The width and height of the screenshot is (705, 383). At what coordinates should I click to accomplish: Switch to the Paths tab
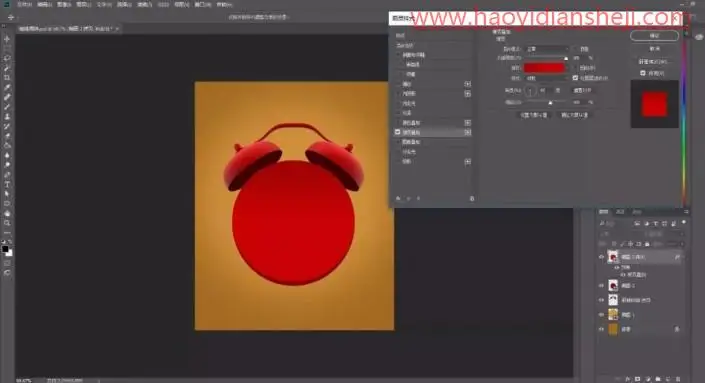tap(637, 212)
